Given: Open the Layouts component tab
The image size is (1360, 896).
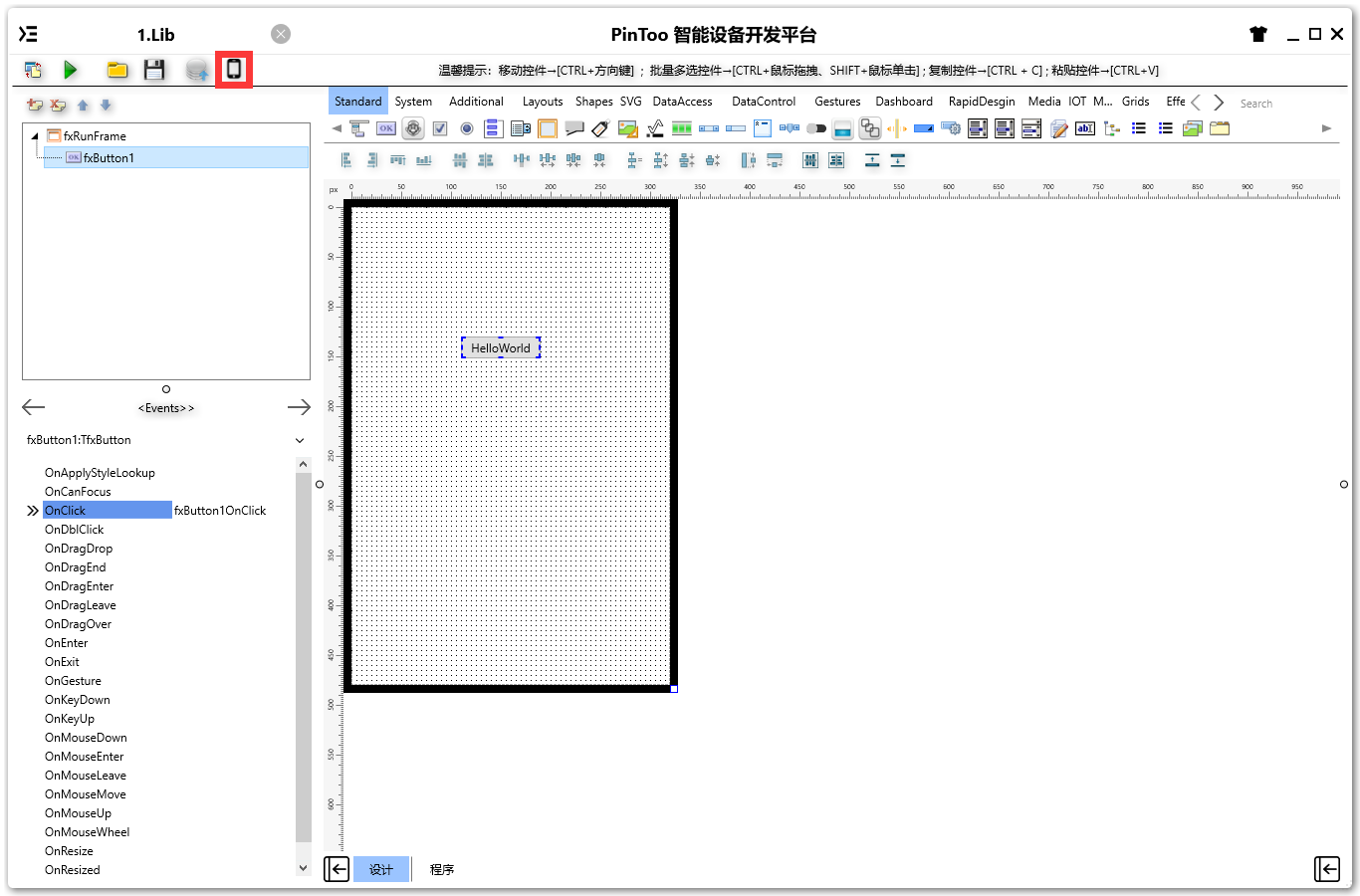Looking at the screenshot, I should click(x=543, y=102).
